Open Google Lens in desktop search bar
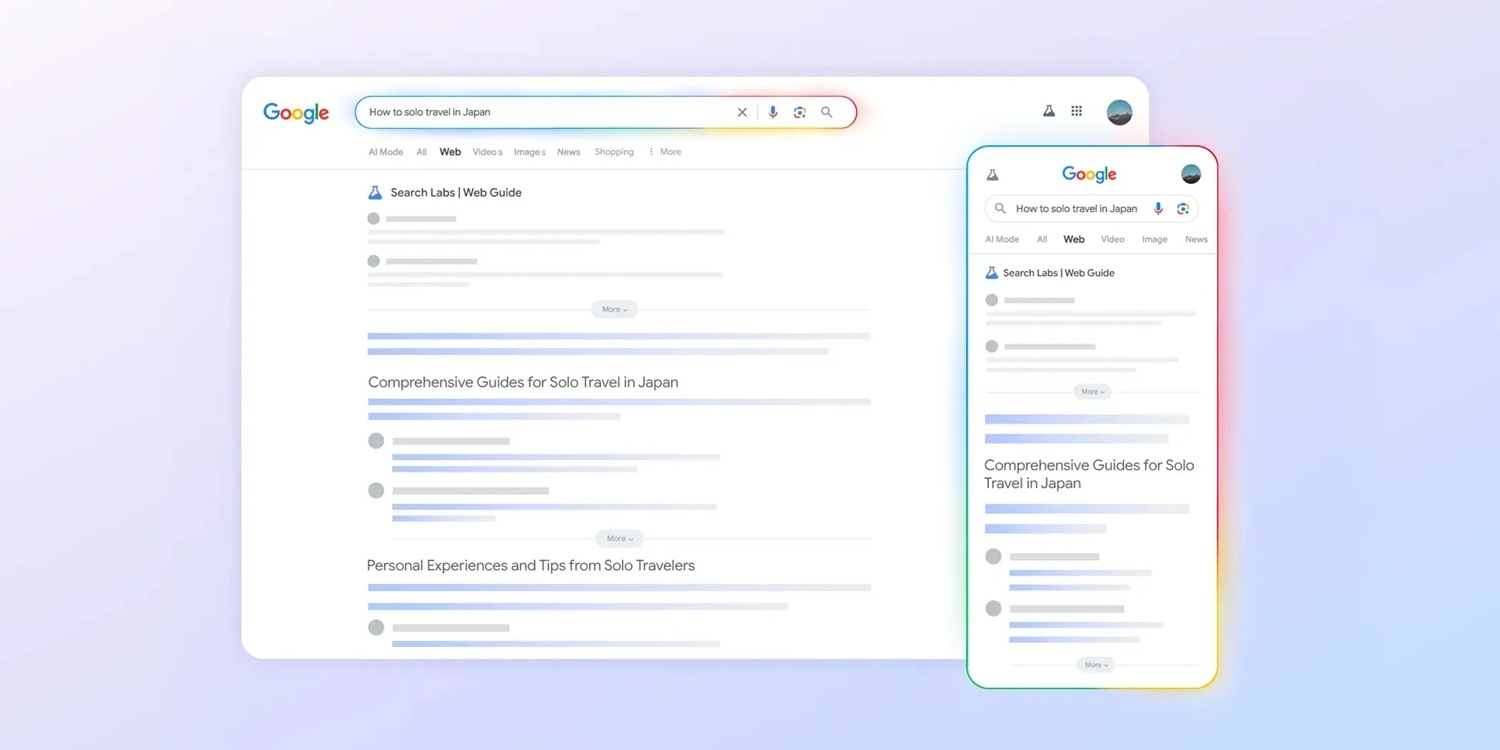Viewport: 1500px width, 750px height. pos(800,112)
